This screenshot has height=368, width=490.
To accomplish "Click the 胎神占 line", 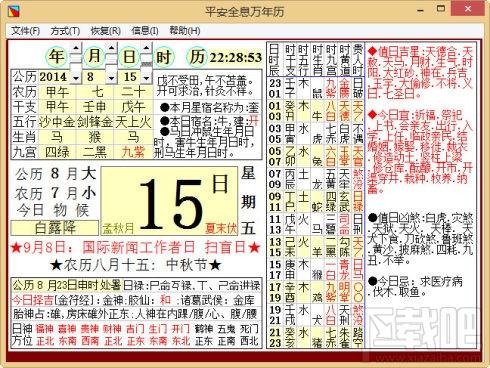I will coord(135,314).
